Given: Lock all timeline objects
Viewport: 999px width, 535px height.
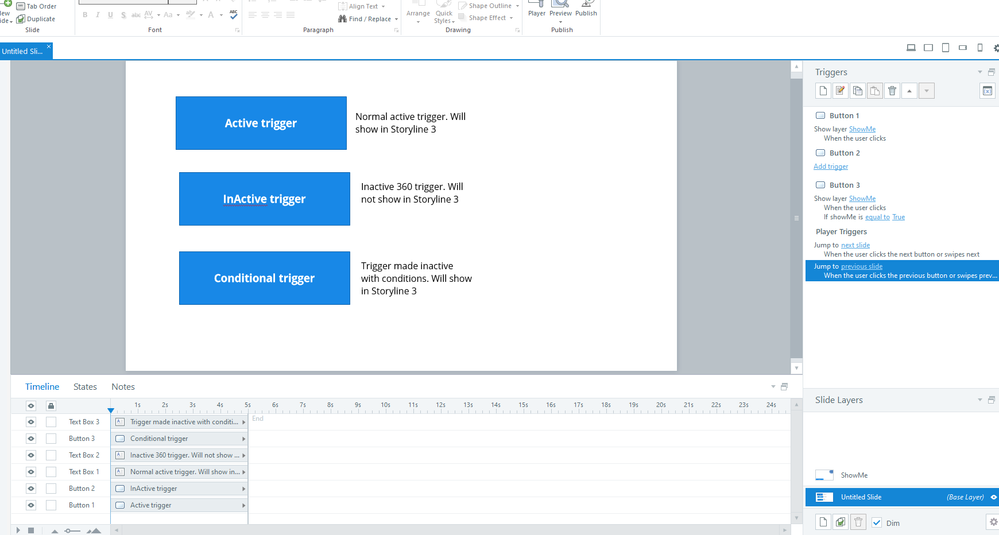Looking at the screenshot, I should click(x=51, y=406).
